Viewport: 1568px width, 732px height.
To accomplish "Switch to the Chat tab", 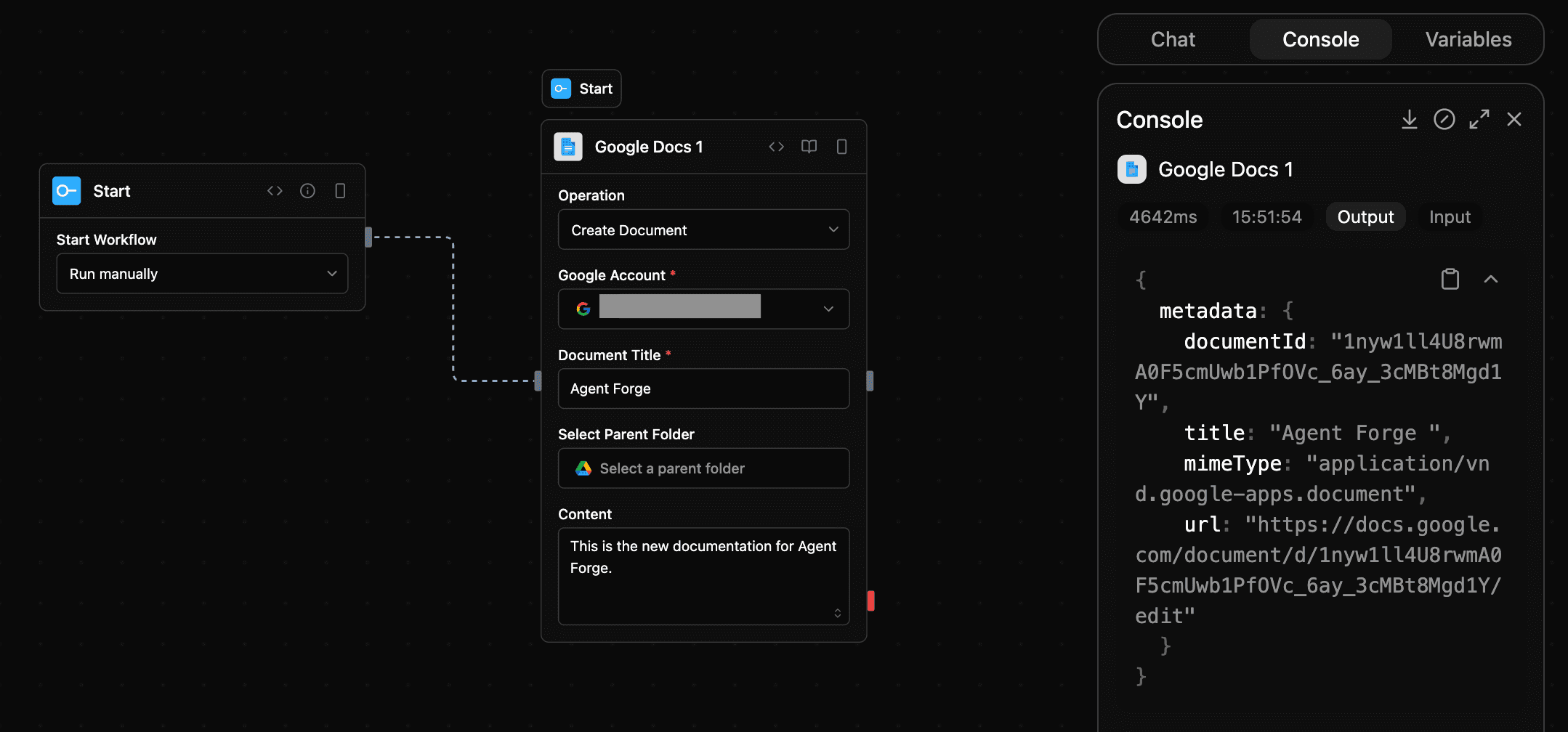I will pyautogui.click(x=1172, y=39).
